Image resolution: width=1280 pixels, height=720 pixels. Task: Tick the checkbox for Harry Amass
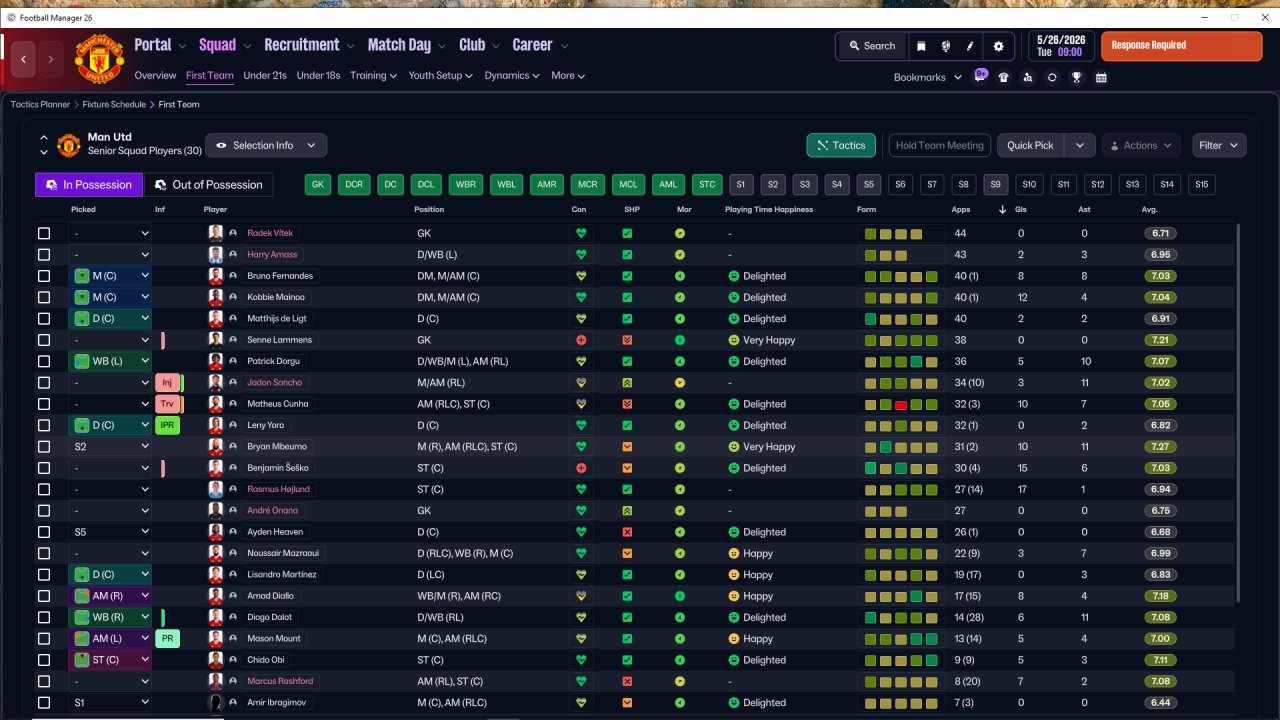tap(44, 255)
